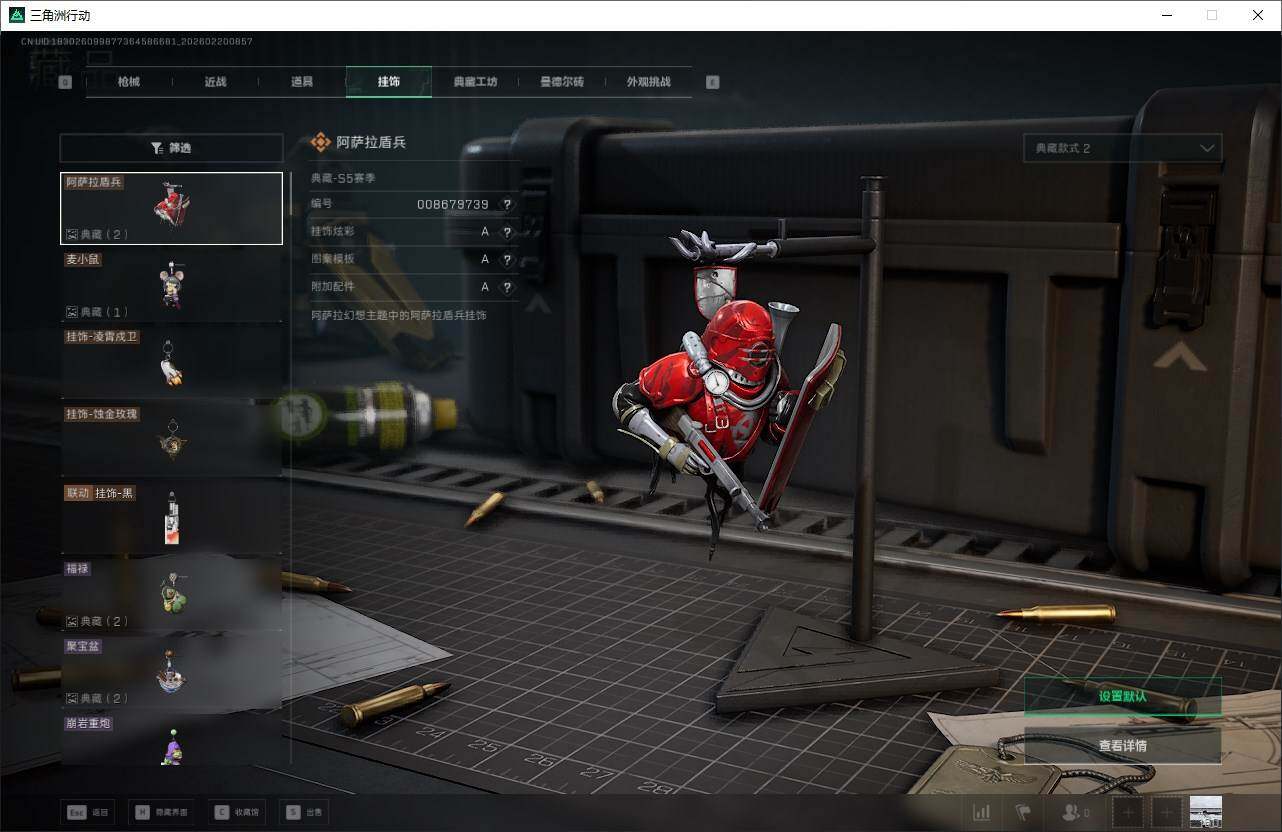The image size is (1282, 832).
Task: Open the 筛选 filter button
Action: 171,148
